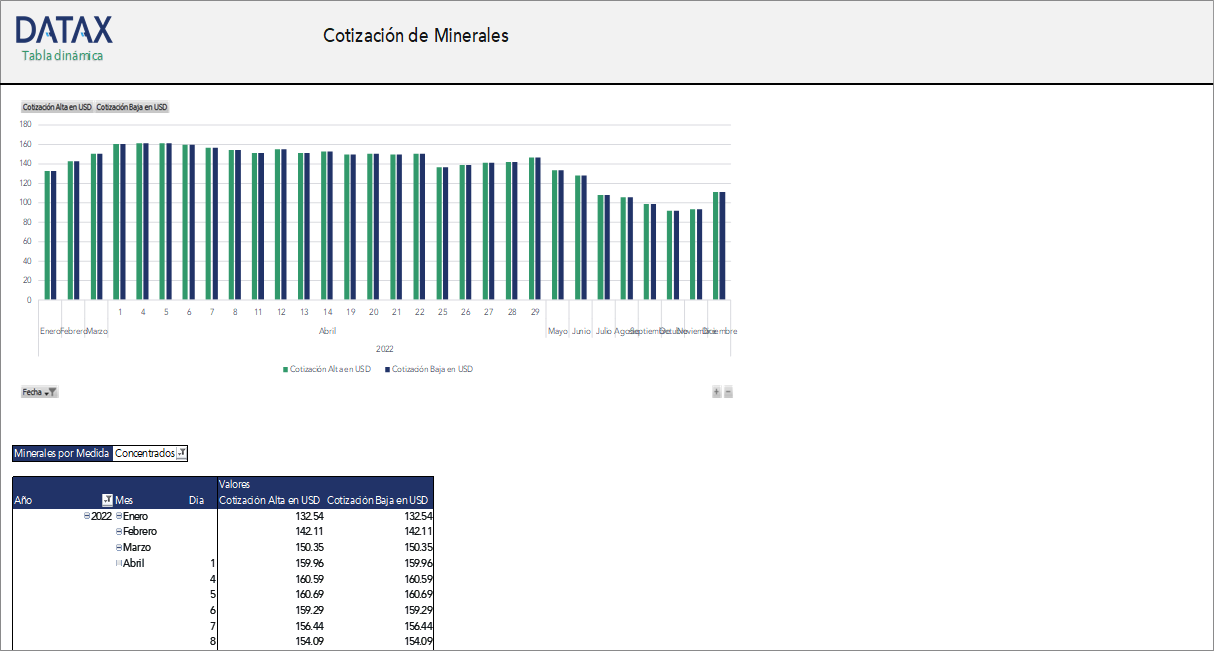This screenshot has width=1214, height=651.
Task: Expand the Marzo month row
Action: 119,548
